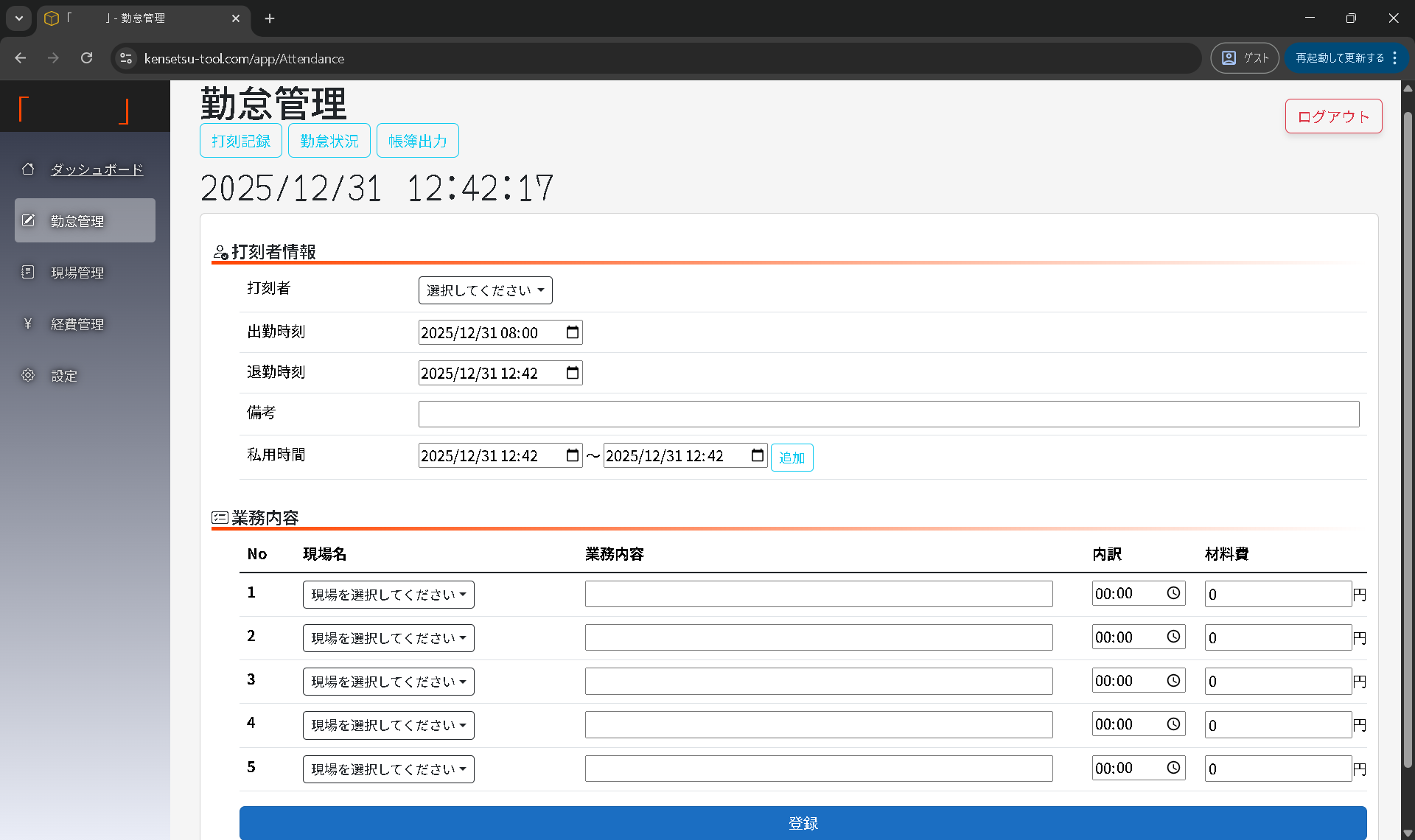Switch to the 帳簿出力 tab
Screen dimensions: 1415x840
tap(417, 140)
